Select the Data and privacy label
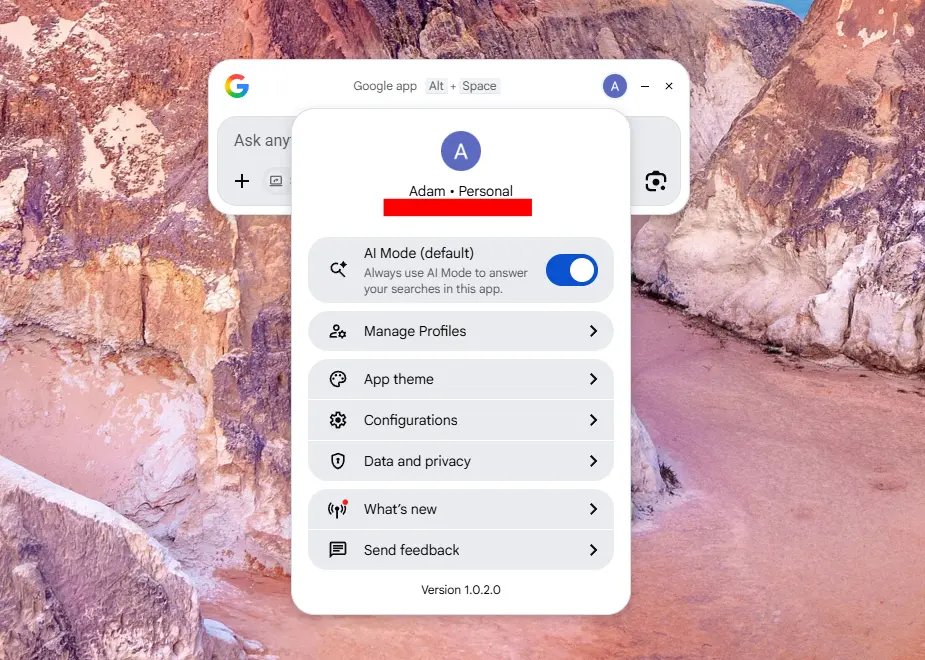Viewport: 925px width, 660px height. (417, 461)
